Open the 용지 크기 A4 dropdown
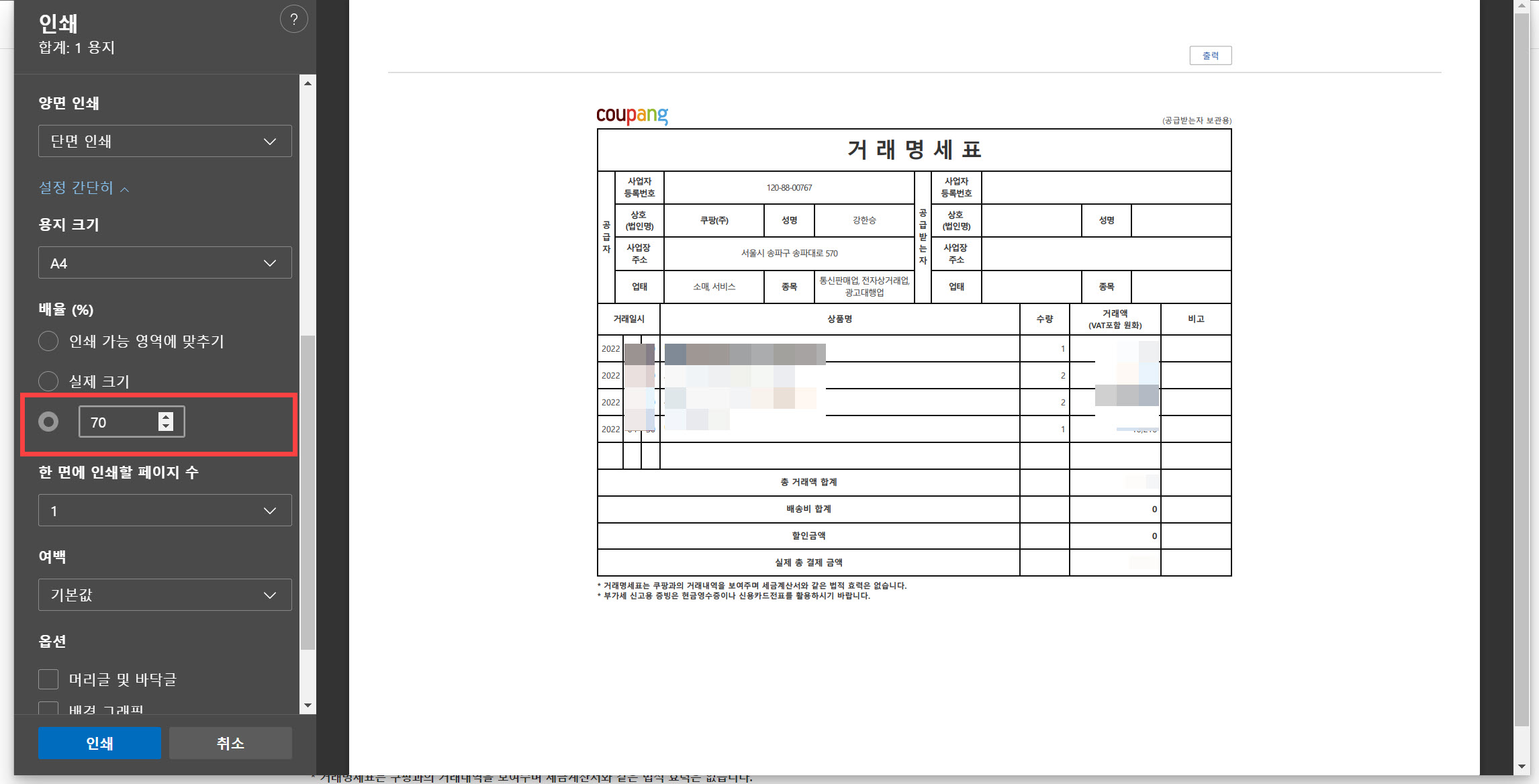This screenshot has height=784, width=1539. coord(165,263)
